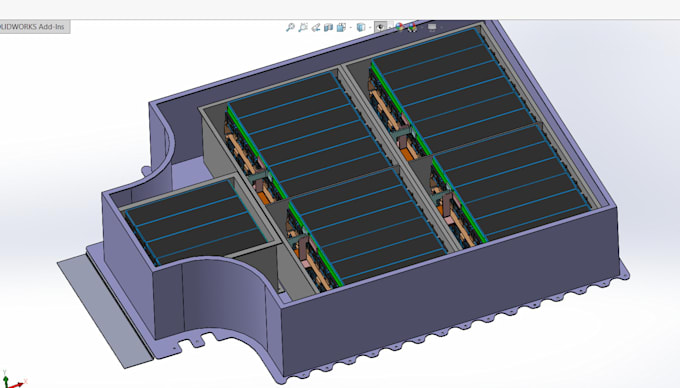Open the SOLIDWORKS Add-Ins tab
Image resolution: width=680 pixels, height=388 pixels.
(34, 26)
